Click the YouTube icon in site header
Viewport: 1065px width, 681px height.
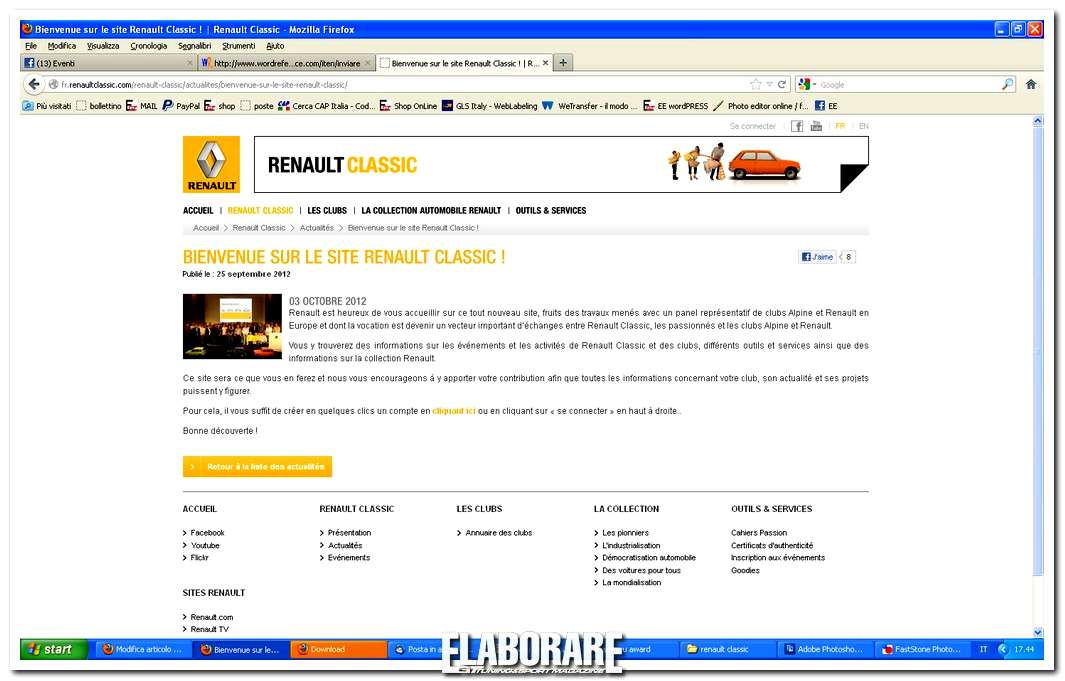[x=816, y=126]
